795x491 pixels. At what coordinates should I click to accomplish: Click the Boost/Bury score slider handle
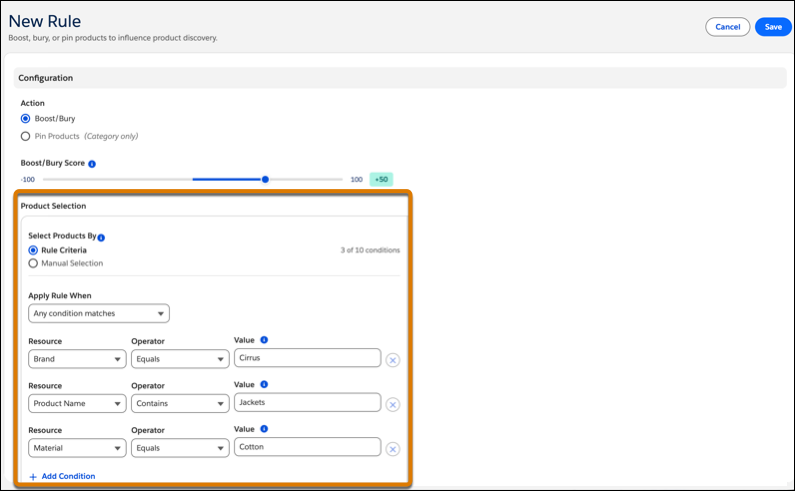[265, 180]
